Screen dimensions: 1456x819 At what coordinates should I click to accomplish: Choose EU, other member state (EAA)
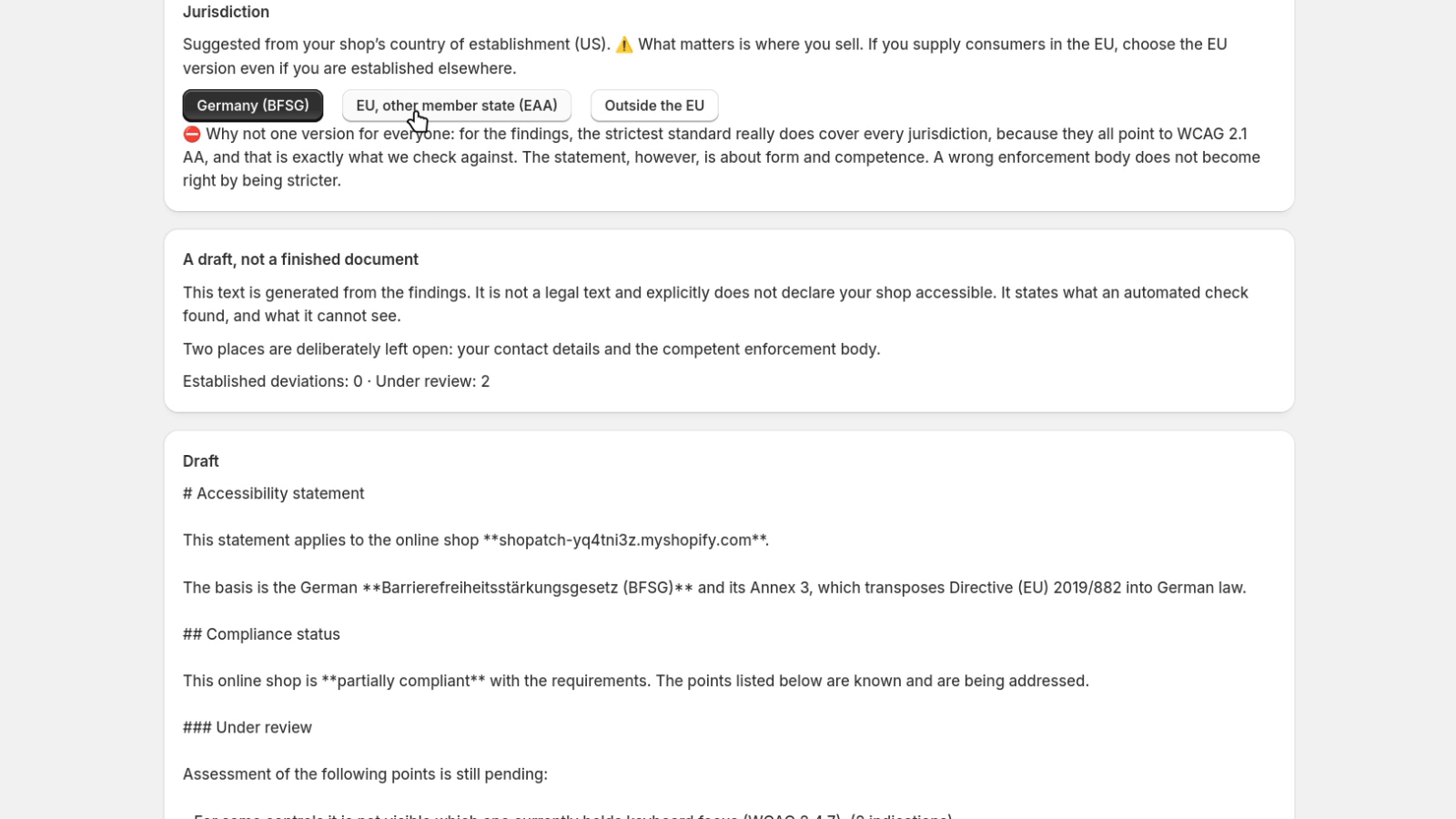(x=457, y=106)
